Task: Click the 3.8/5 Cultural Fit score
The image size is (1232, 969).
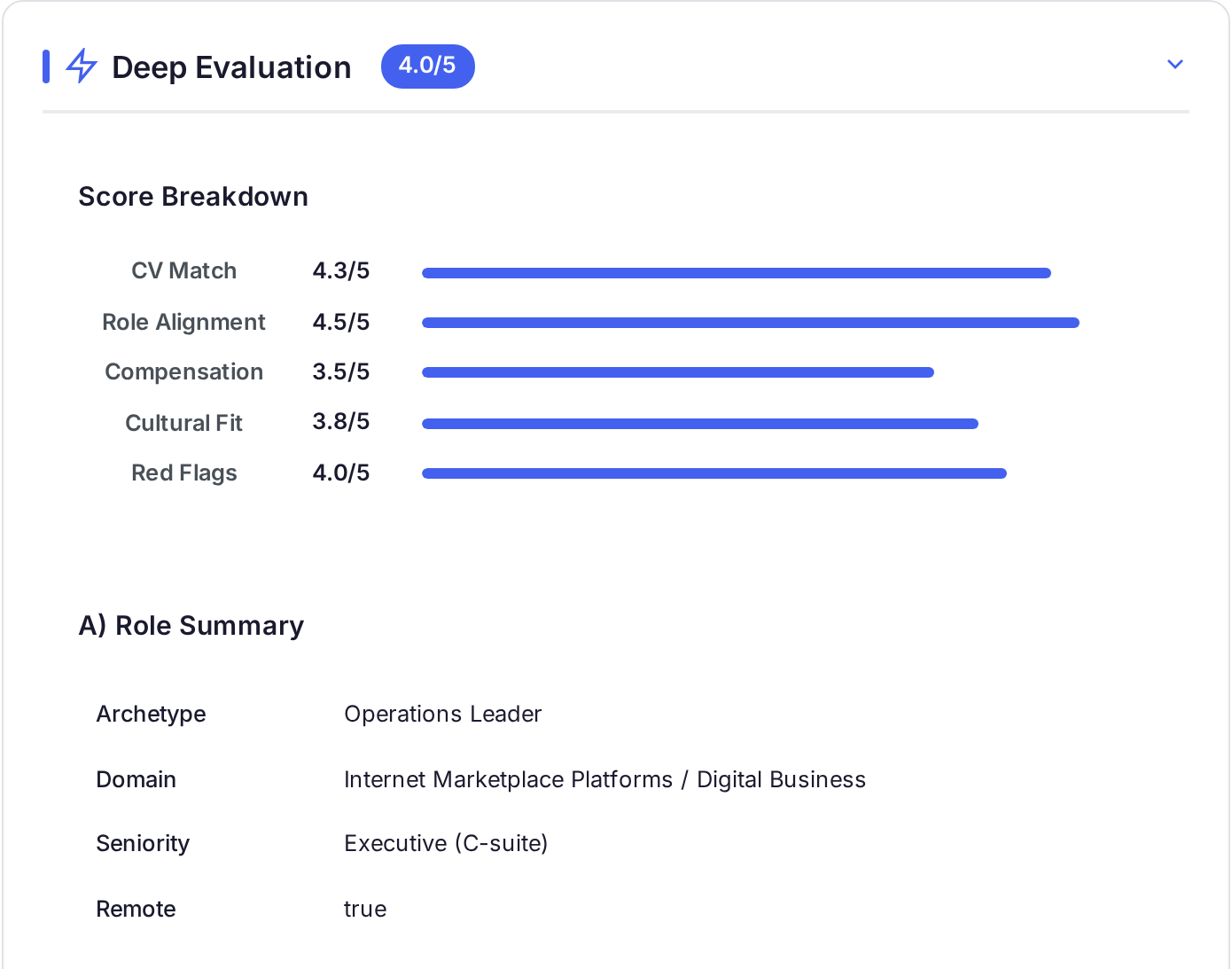Action: [341, 422]
